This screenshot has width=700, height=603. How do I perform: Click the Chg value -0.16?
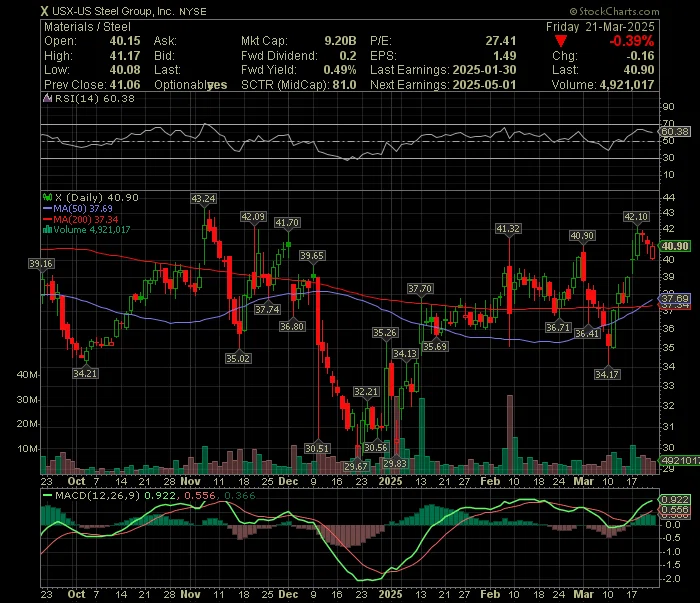(x=640, y=56)
